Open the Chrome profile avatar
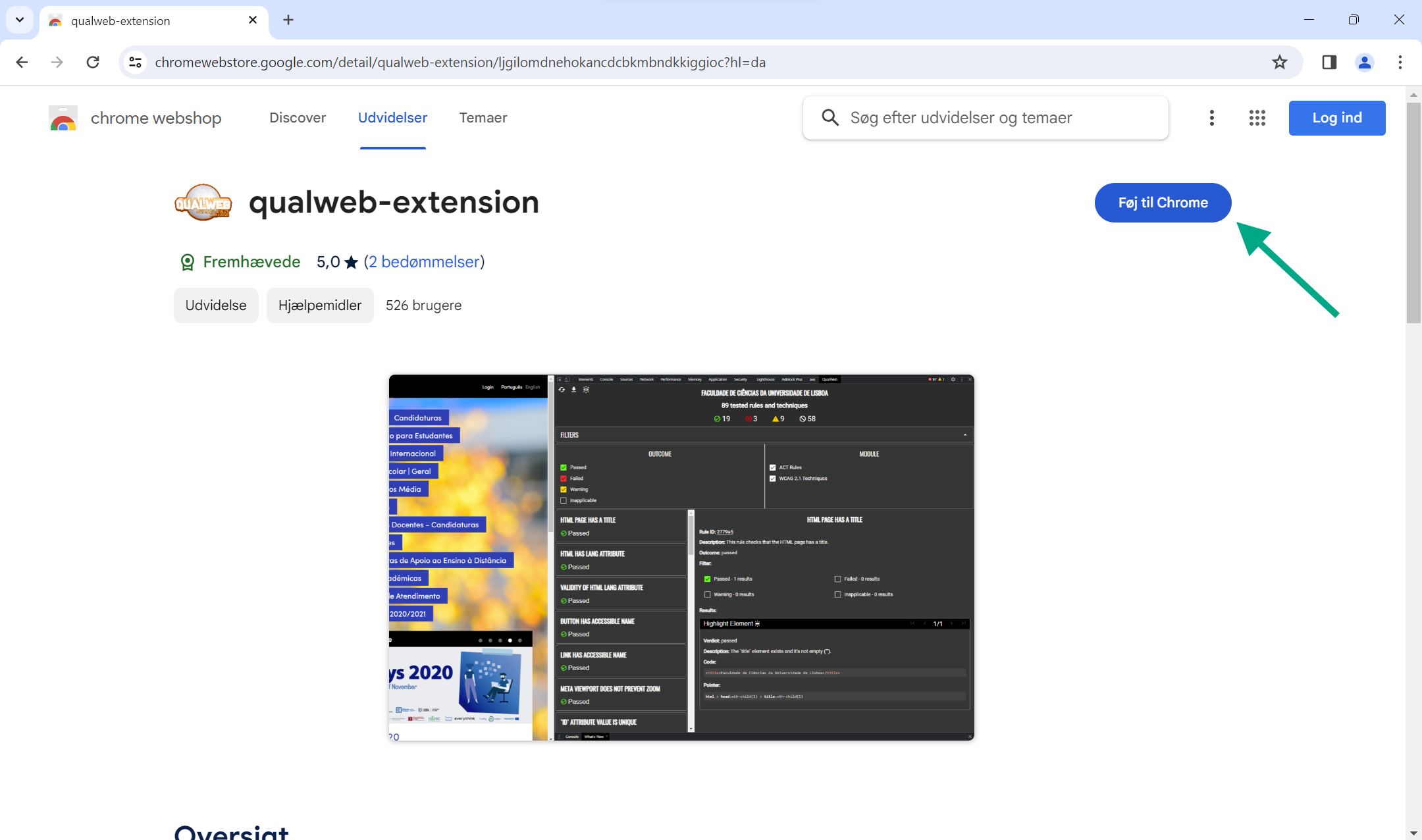This screenshot has width=1422, height=840. coord(1364,62)
